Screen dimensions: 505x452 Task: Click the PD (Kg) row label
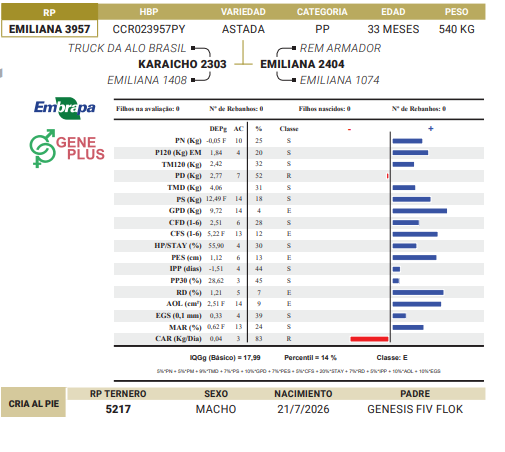pyautogui.click(x=188, y=176)
